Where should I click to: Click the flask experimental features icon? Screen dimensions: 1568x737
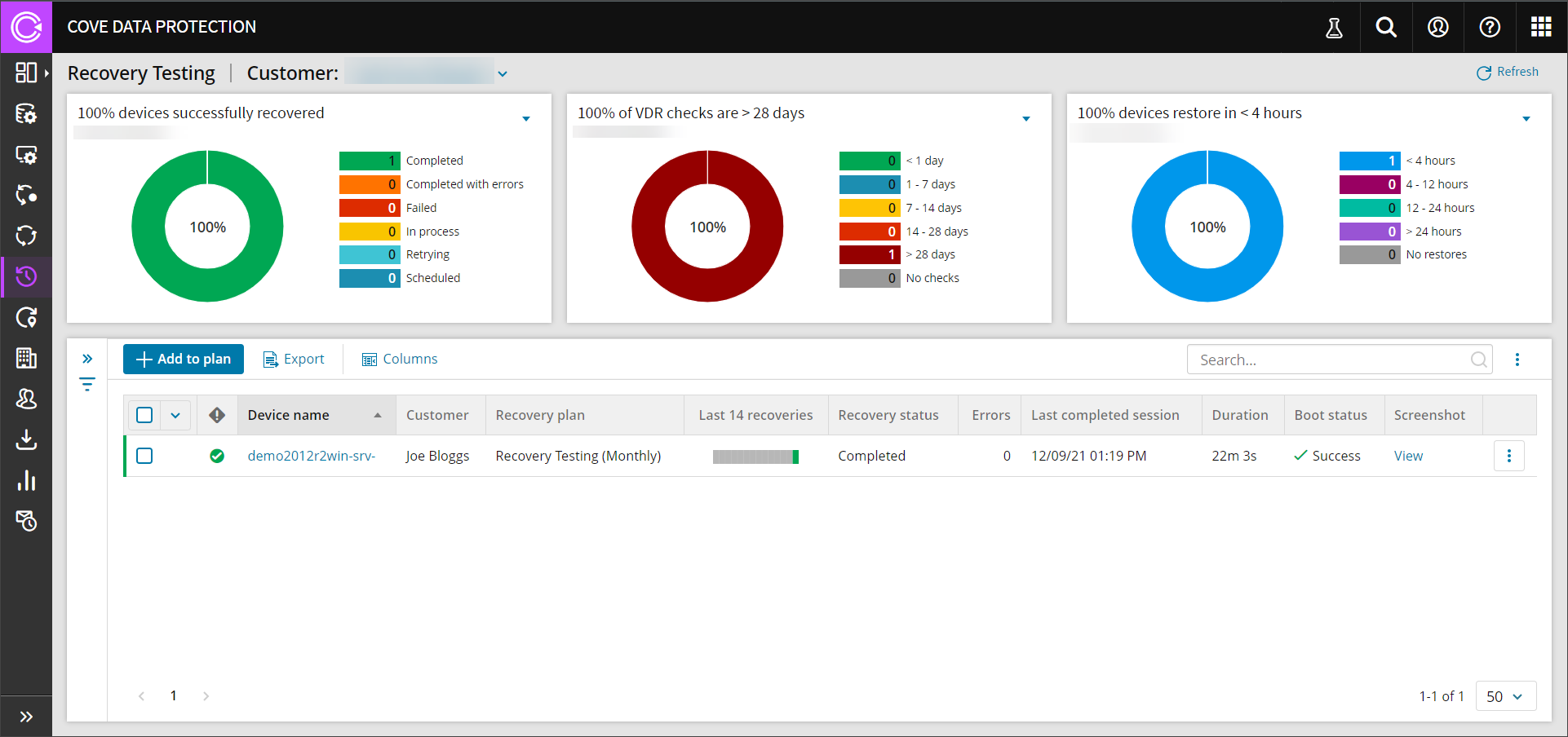point(1334,27)
